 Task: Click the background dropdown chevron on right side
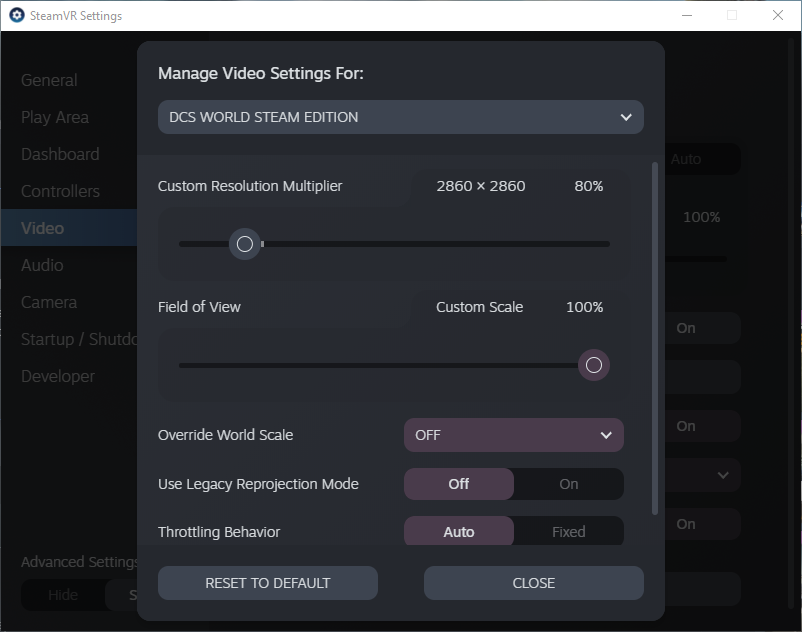pyautogui.click(x=723, y=475)
